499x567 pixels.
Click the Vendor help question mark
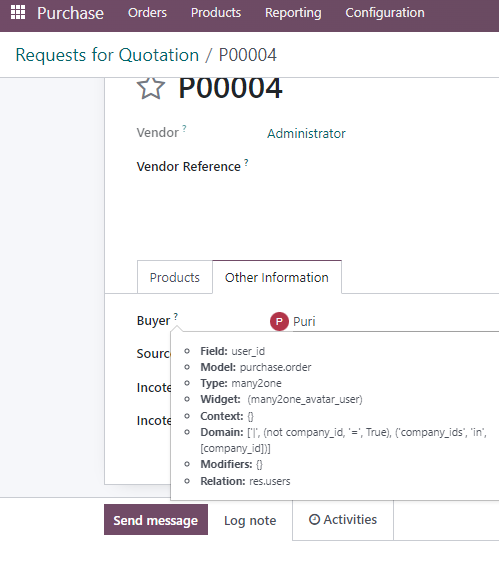click(184, 128)
